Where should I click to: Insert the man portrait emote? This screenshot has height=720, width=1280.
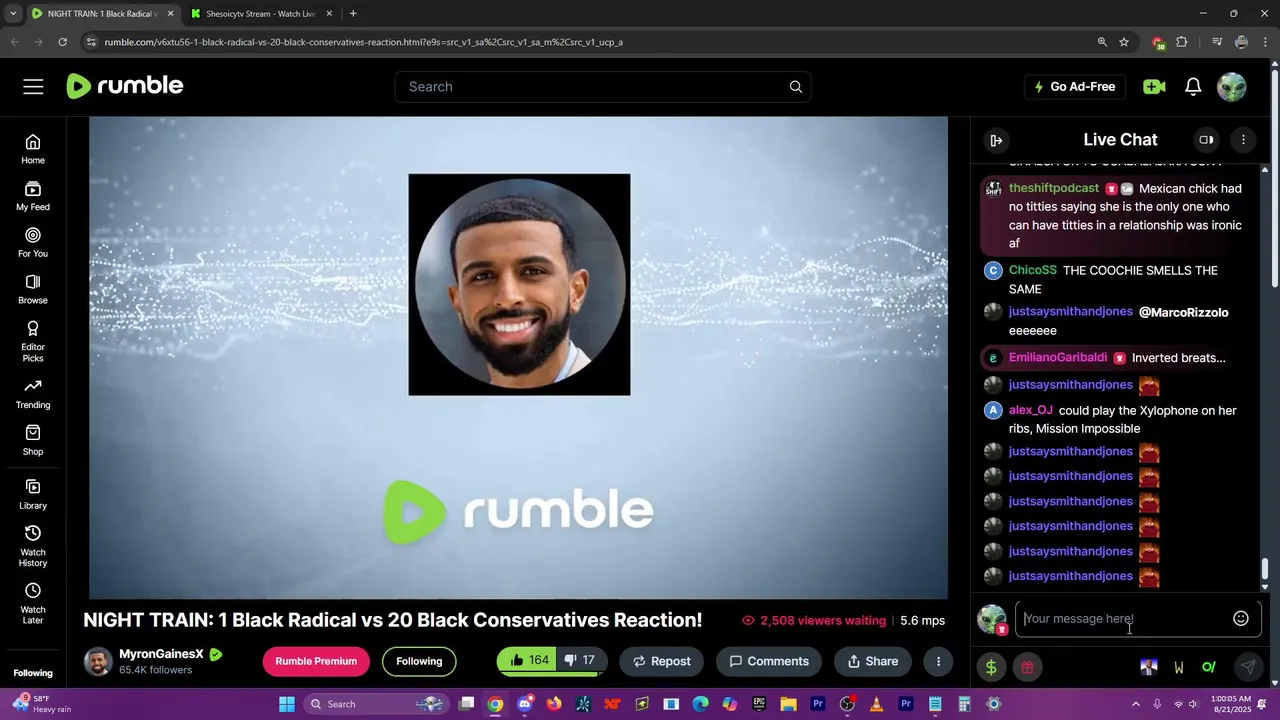1149,667
